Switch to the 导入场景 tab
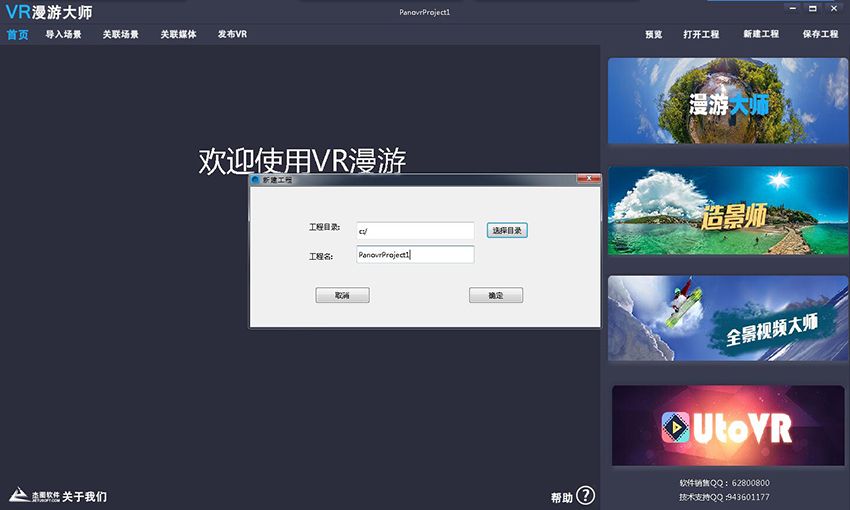Image resolution: width=850 pixels, height=510 pixels. (64, 34)
